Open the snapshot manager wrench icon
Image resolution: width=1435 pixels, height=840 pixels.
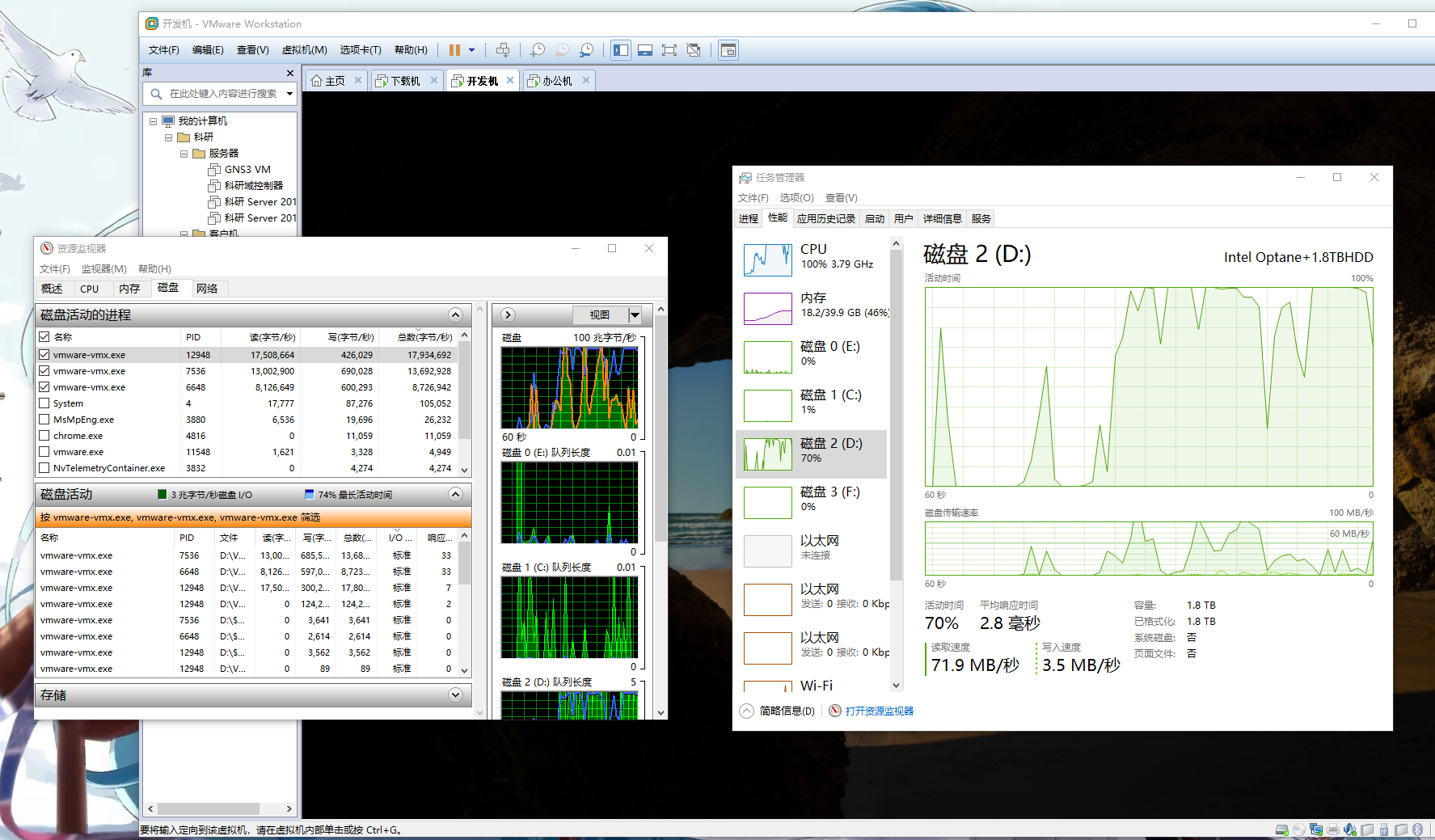point(587,50)
